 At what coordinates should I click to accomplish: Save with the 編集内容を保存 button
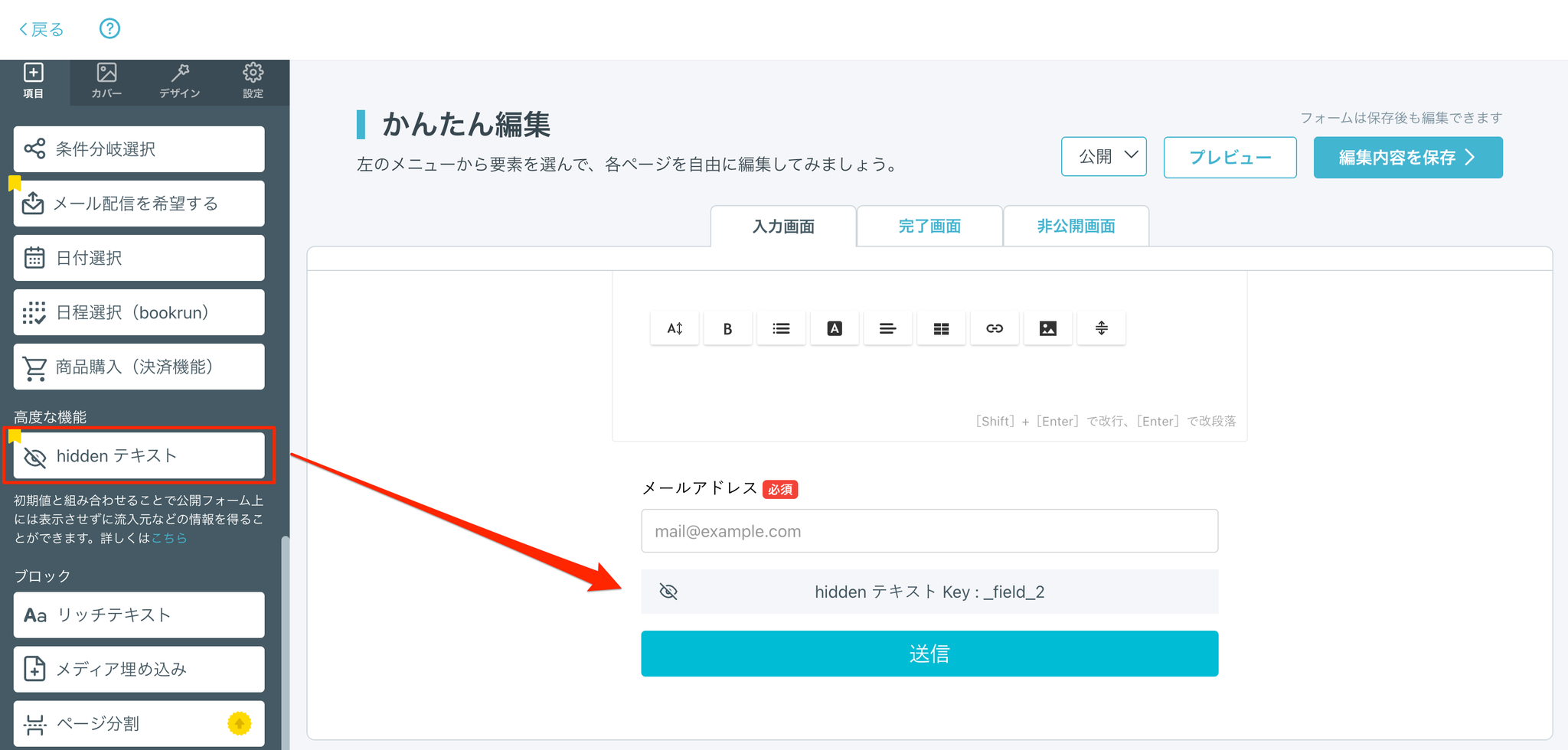click(x=1407, y=158)
